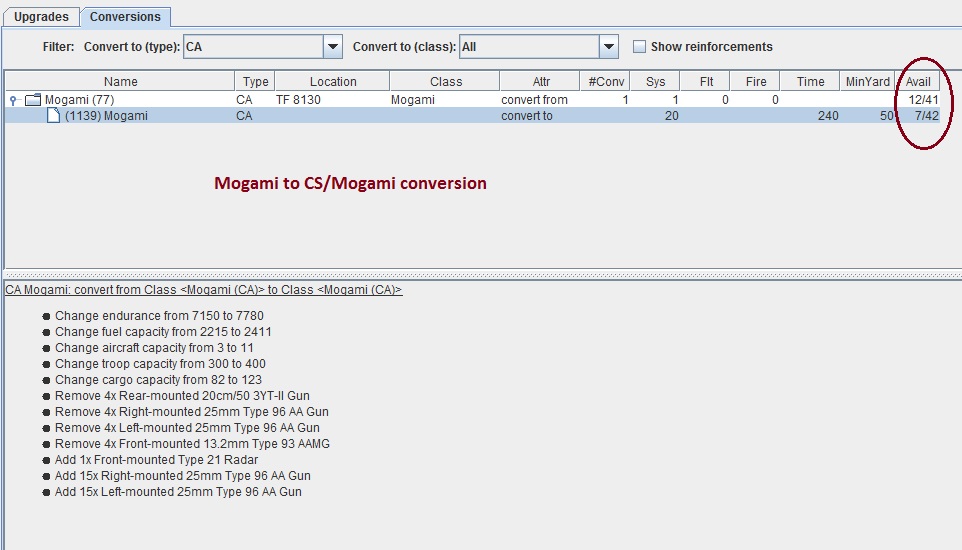
Task: Click 'Change cargo capacity from 82 to 123'
Action: click(158, 379)
